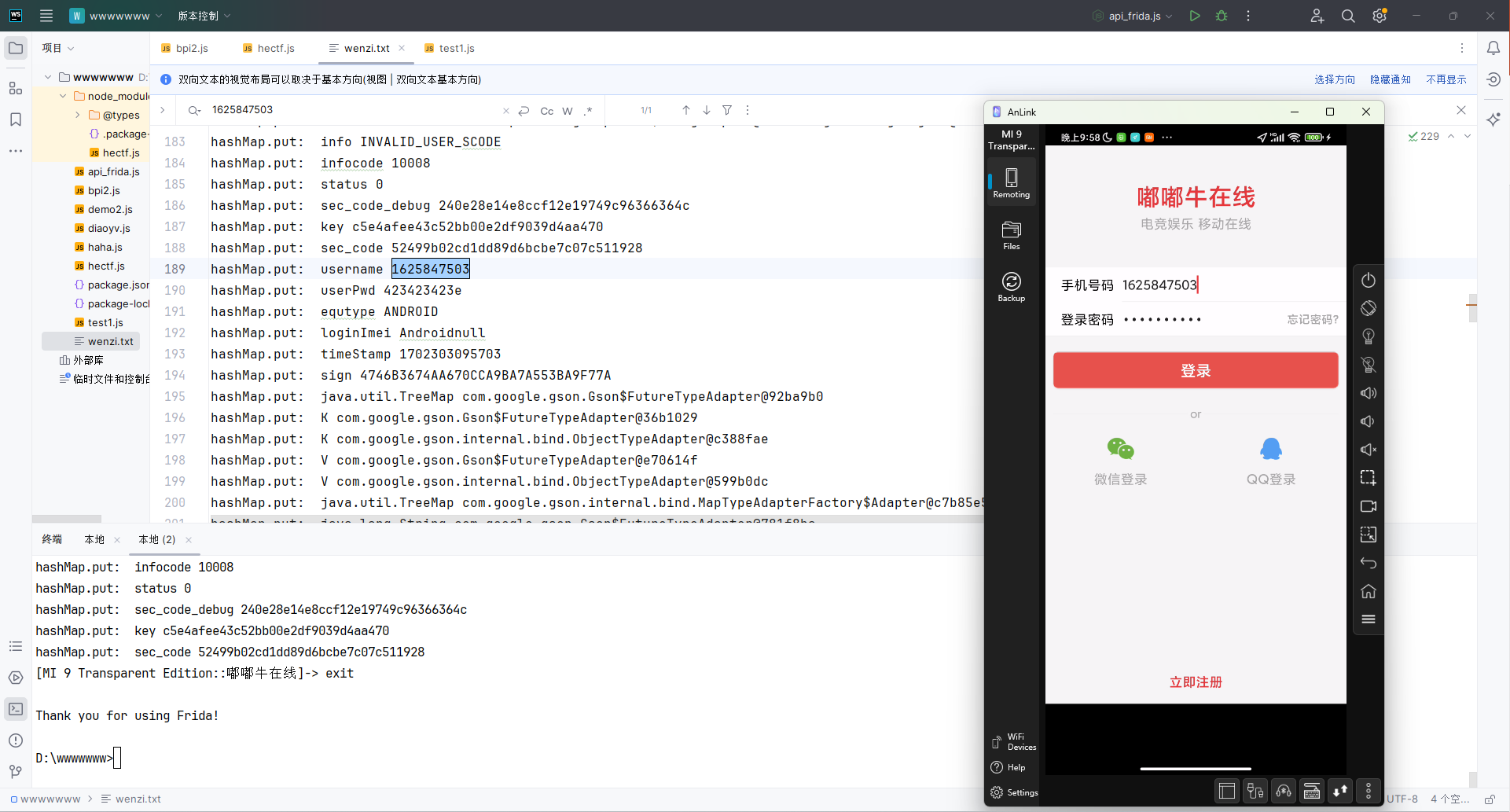Go to next search occurrence arrow
Viewport: 1510px width, 812px height.
[707, 110]
